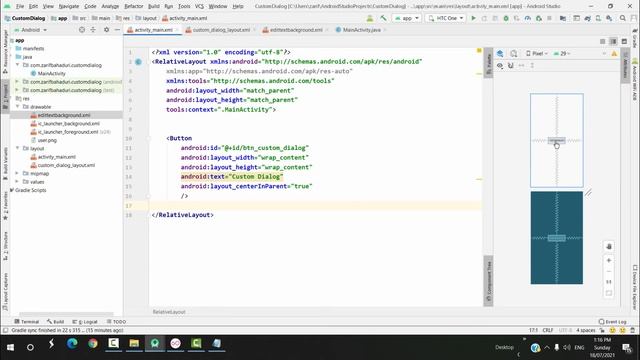The height and width of the screenshot is (360, 640).
Task: Click the Scroll from Source target icon
Action: [x=82, y=30]
